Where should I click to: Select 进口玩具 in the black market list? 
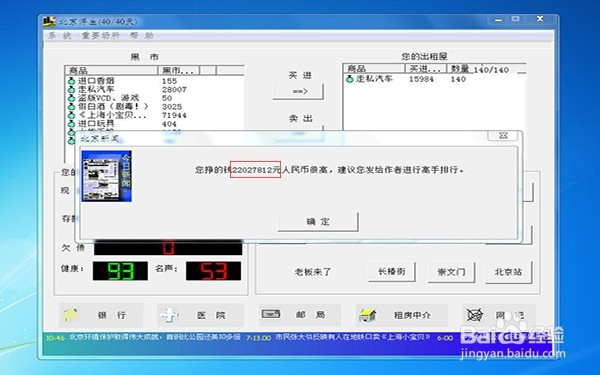pos(96,124)
